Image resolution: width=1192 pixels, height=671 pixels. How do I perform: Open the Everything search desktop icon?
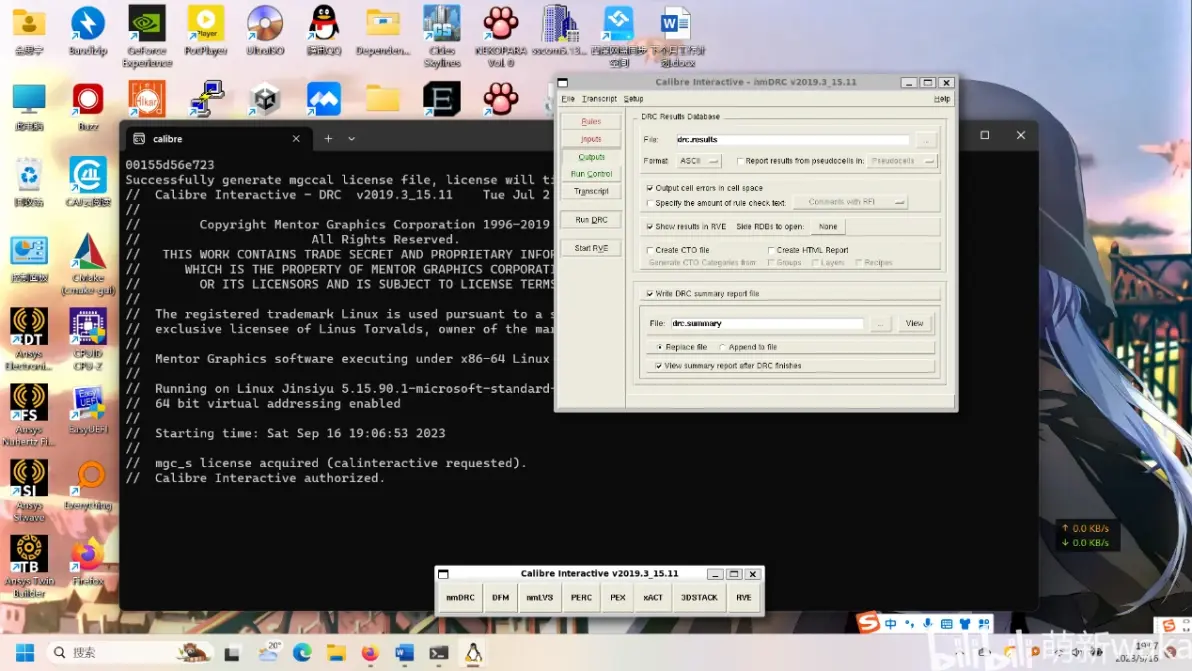87,486
